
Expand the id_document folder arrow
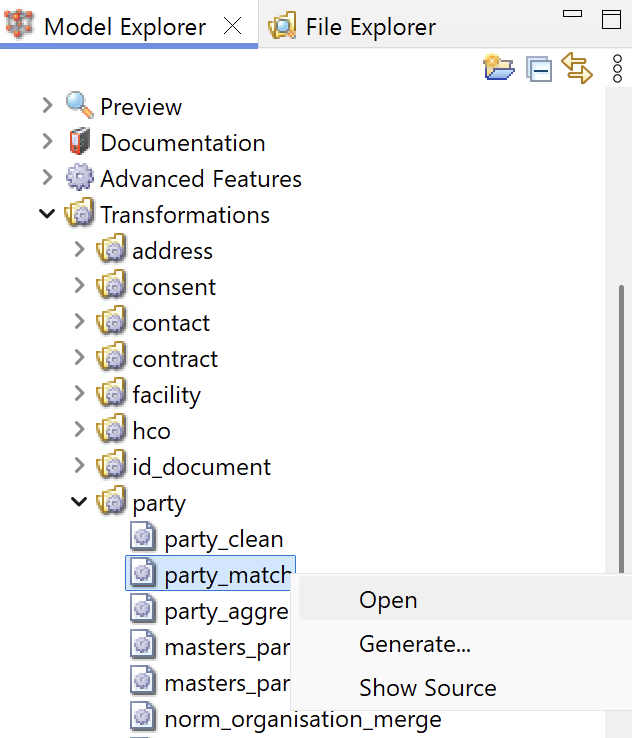point(79,466)
